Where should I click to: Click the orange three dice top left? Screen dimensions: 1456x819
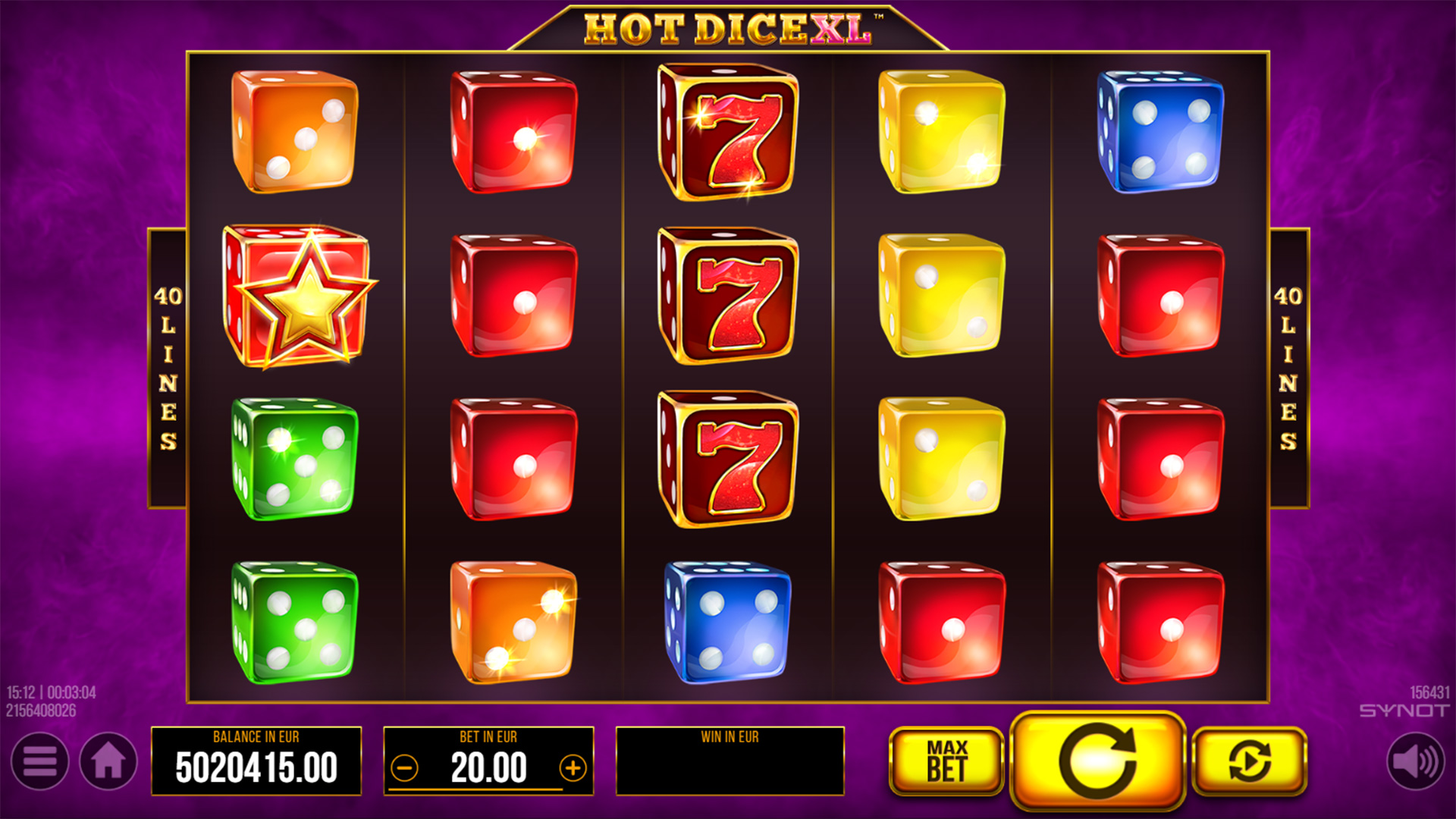pos(294,131)
